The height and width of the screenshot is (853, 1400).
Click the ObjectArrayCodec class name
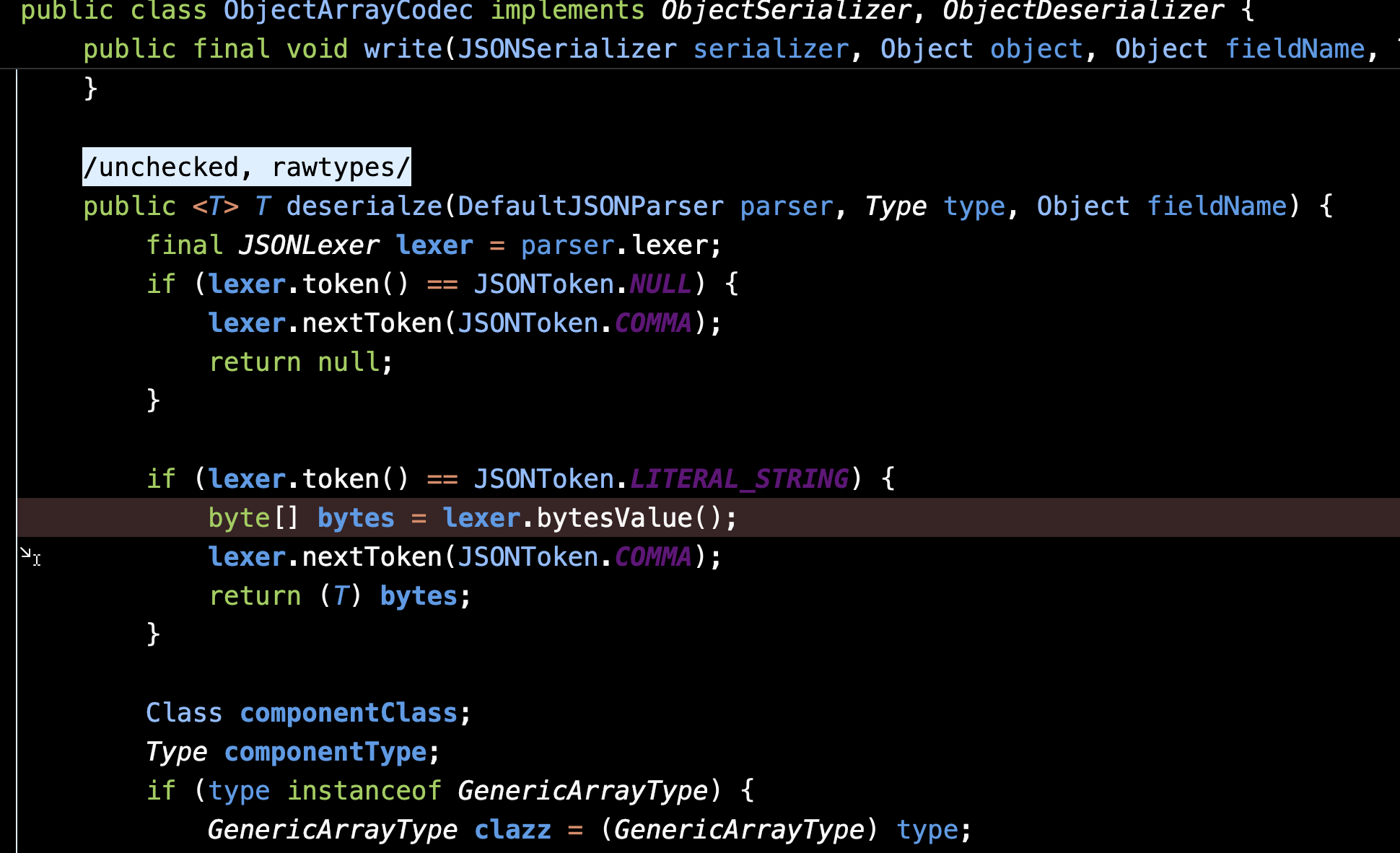tap(349, 11)
